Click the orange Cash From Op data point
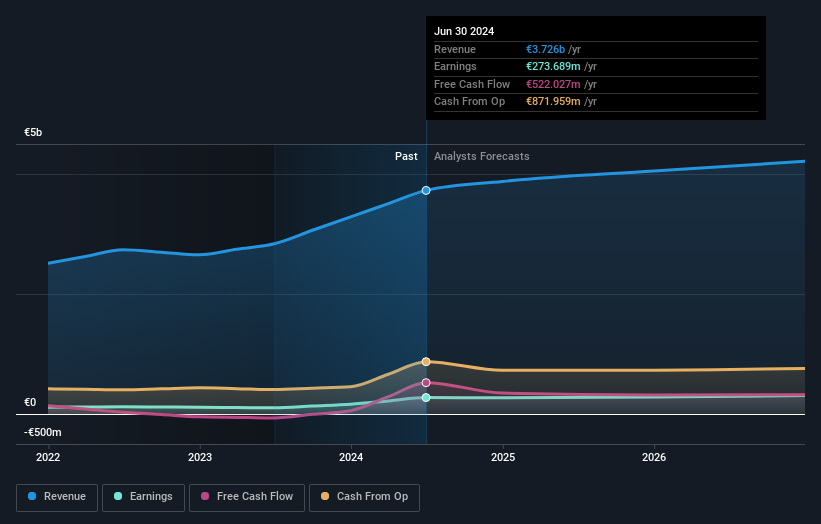Image resolution: width=821 pixels, height=524 pixels. click(x=426, y=362)
